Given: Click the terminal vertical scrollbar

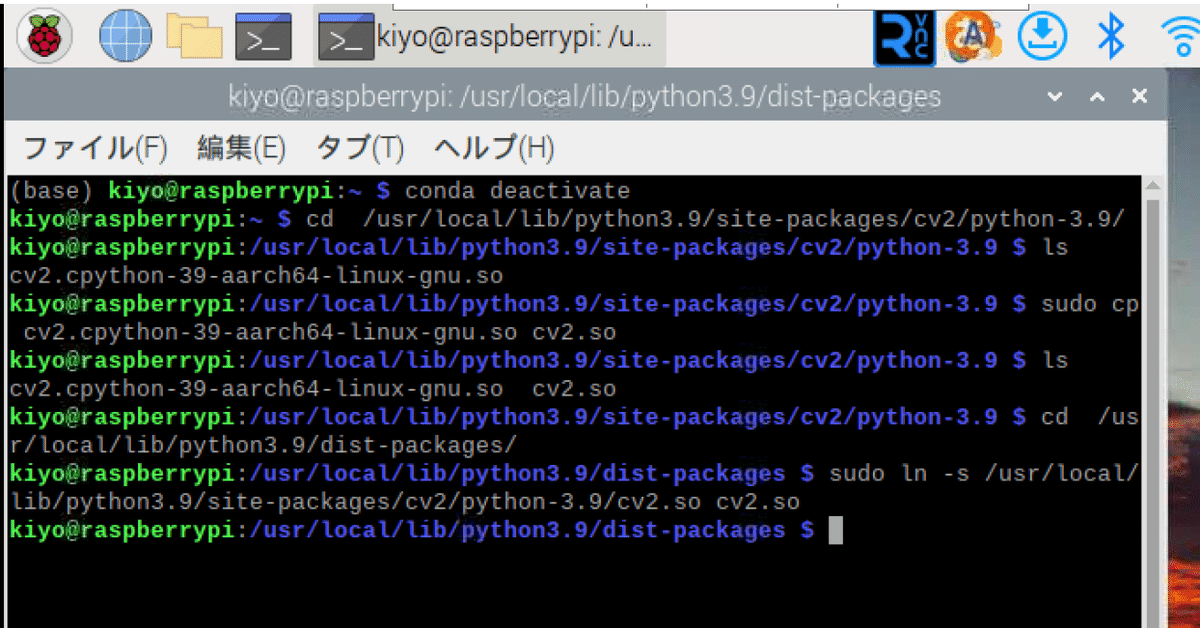Looking at the screenshot, I should pyautogui.click(x=1151, y=400).
